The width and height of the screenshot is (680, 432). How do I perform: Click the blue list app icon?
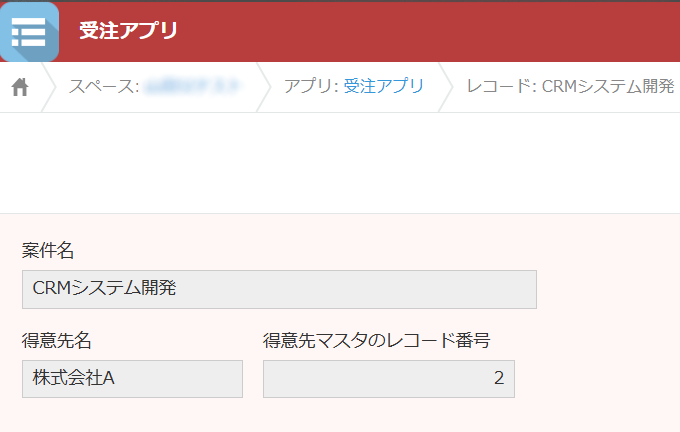(x=29, y=32)
